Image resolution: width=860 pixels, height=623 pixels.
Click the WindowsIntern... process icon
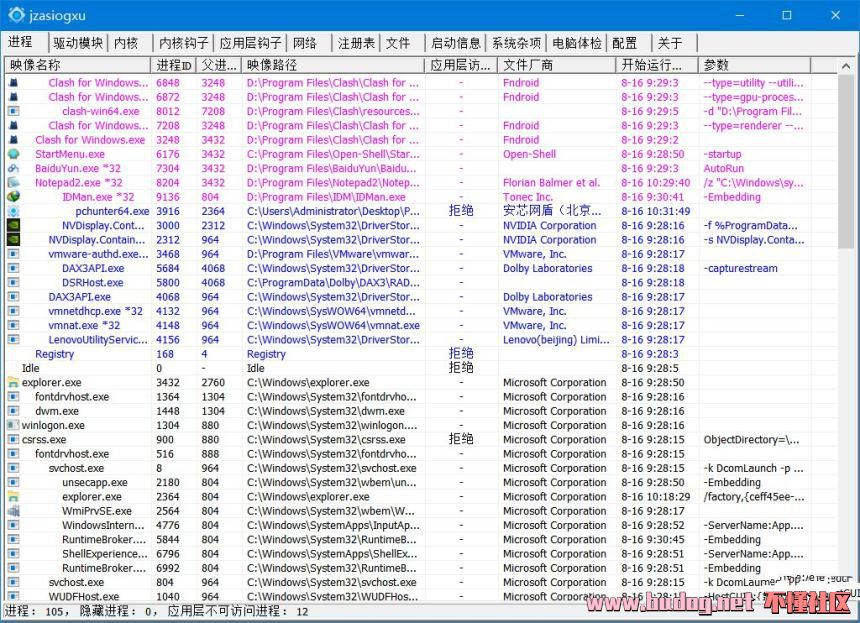tap(13, 525)
